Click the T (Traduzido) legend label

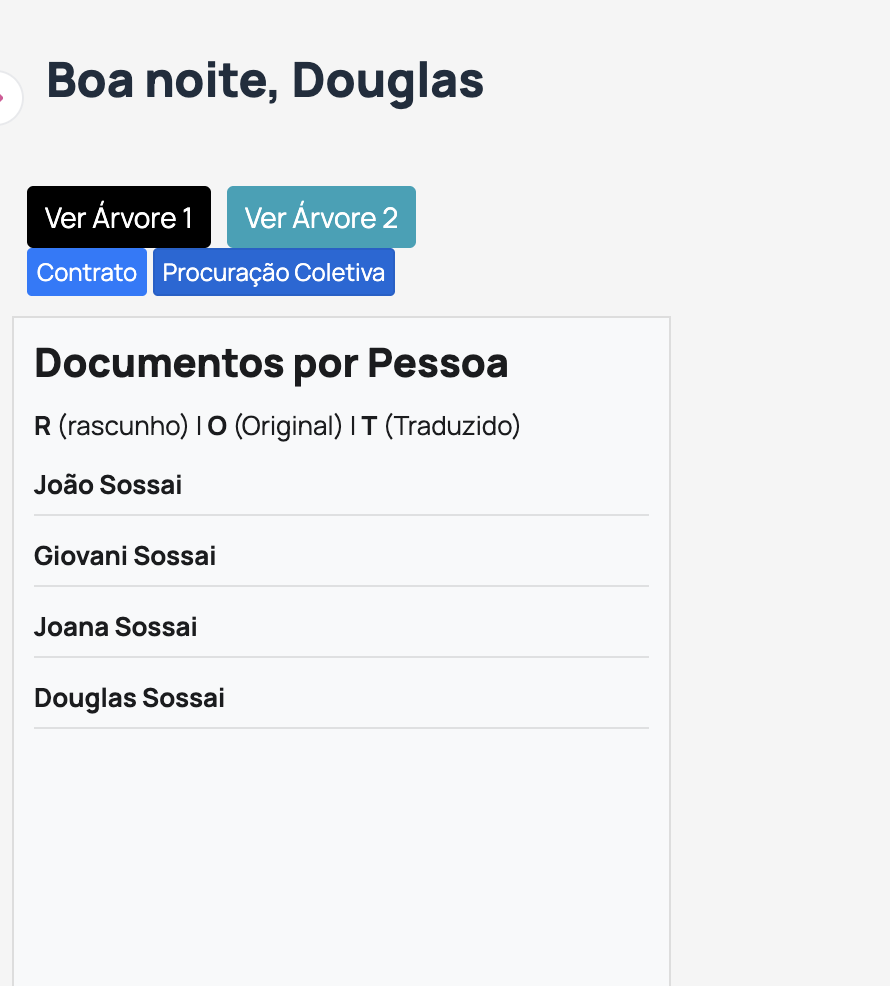[441, 426]
